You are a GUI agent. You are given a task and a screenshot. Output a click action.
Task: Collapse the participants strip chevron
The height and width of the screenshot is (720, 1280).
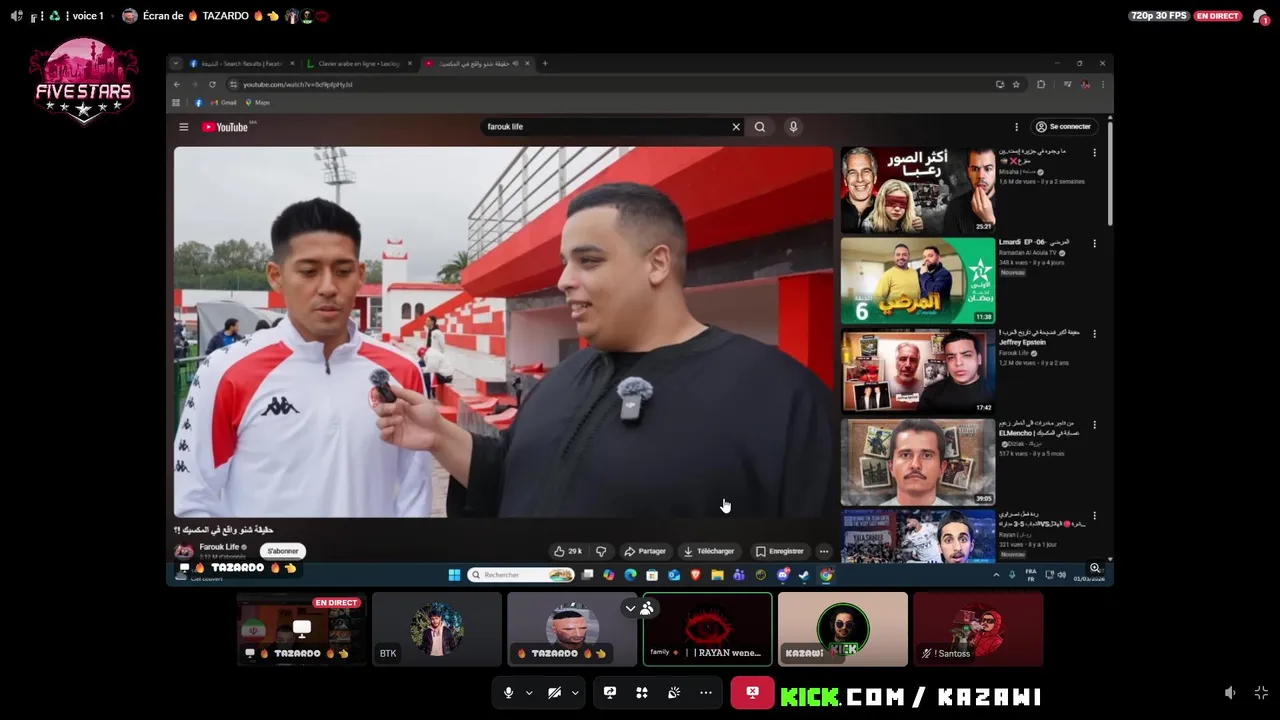coord(630,608)
